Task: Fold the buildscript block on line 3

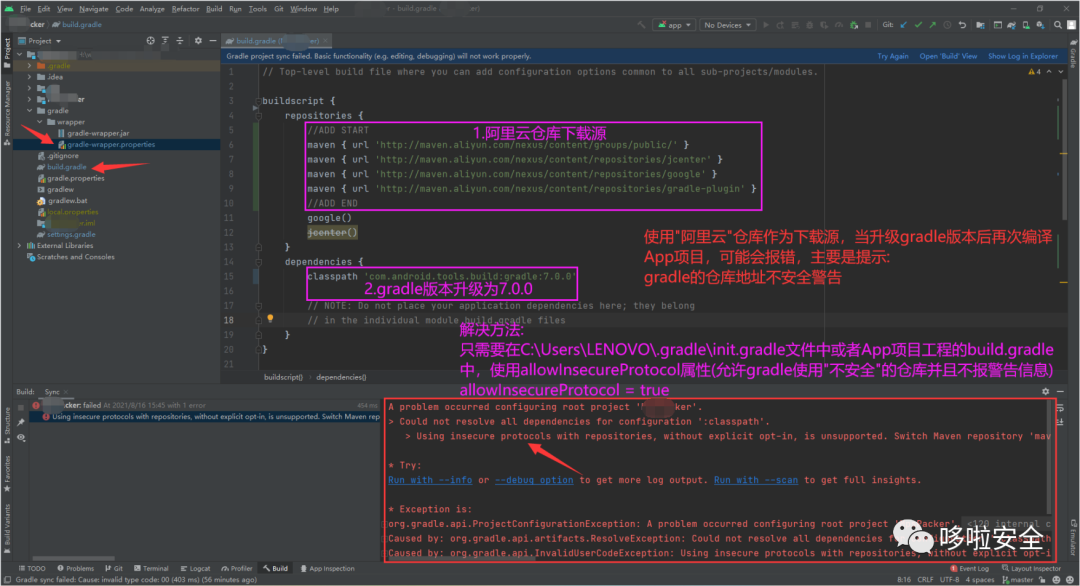Action: click(258, 101)
